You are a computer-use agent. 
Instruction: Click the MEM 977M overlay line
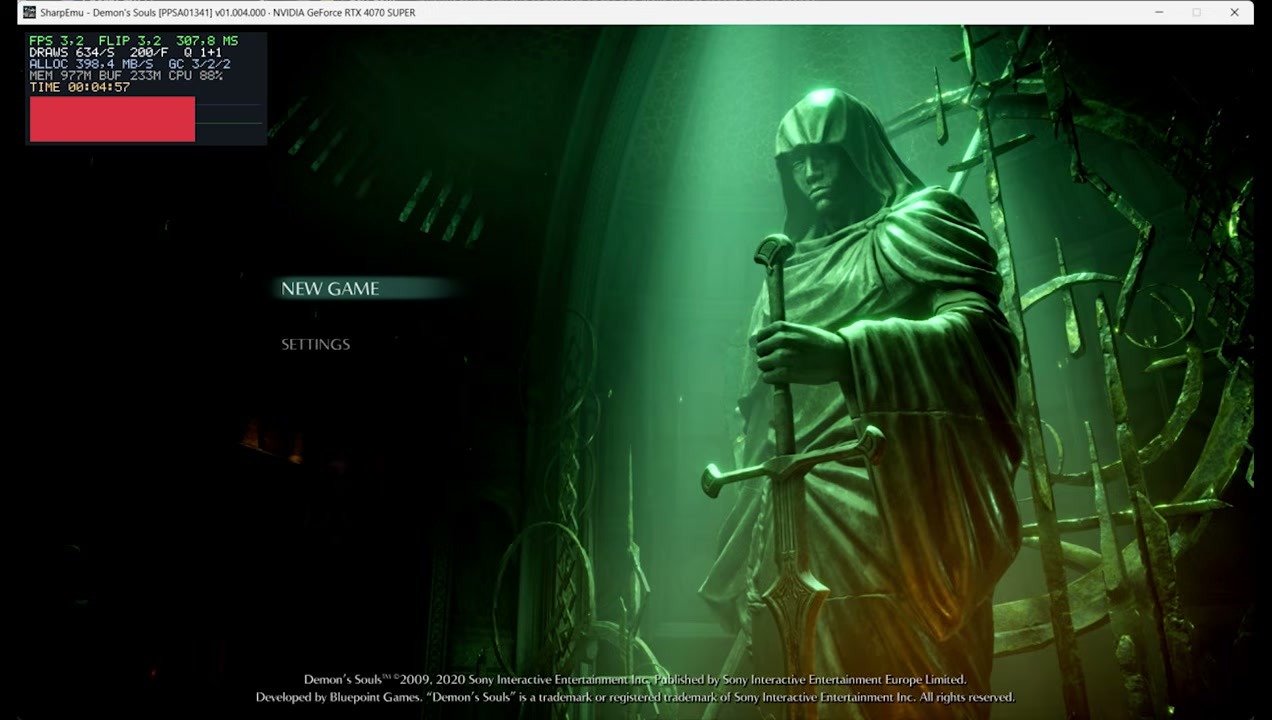pyautogui.click(x=126, y=76)
